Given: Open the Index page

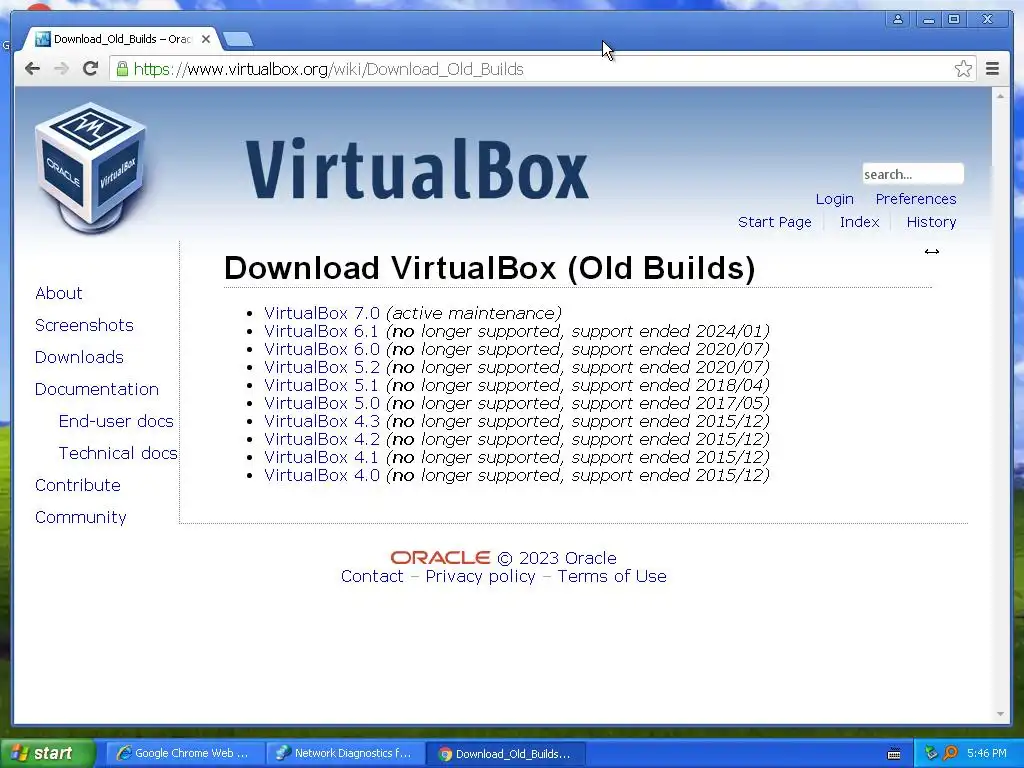Looking at the screenshot, I should click(x=859, y=222).
